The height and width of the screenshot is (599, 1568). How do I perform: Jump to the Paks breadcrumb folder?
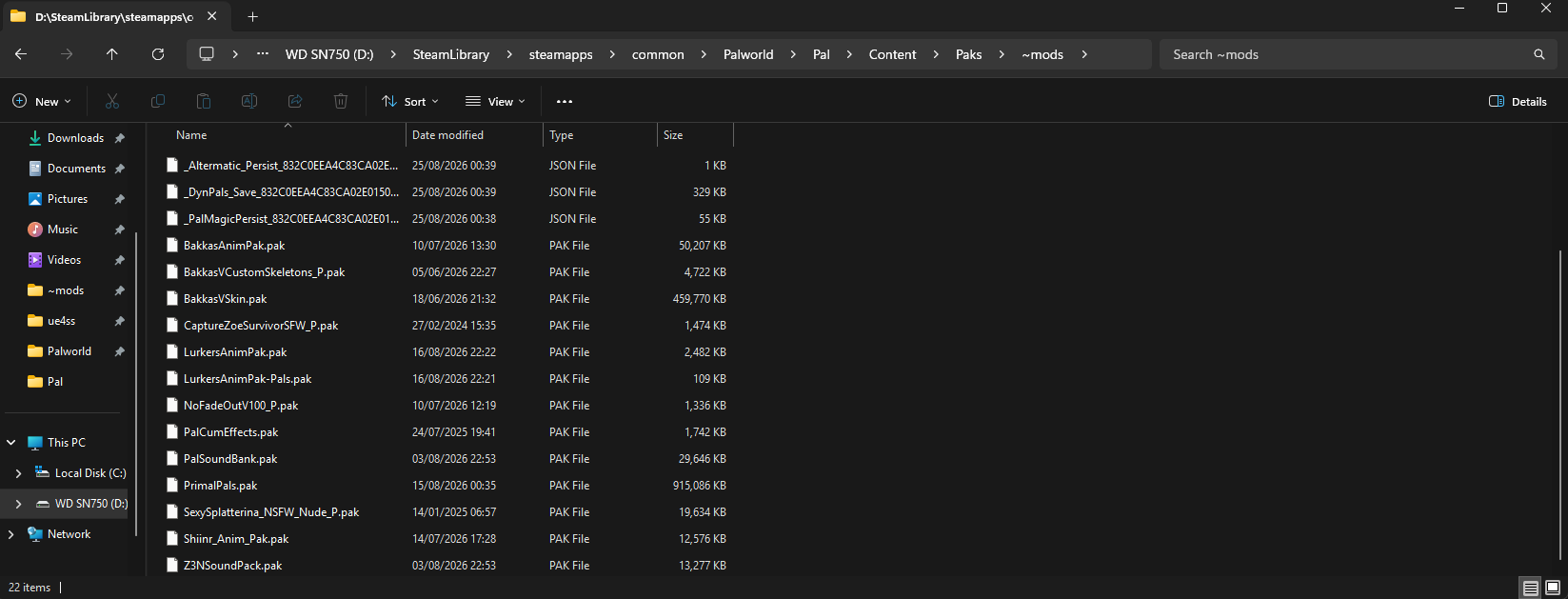click(x=969, y=54)
